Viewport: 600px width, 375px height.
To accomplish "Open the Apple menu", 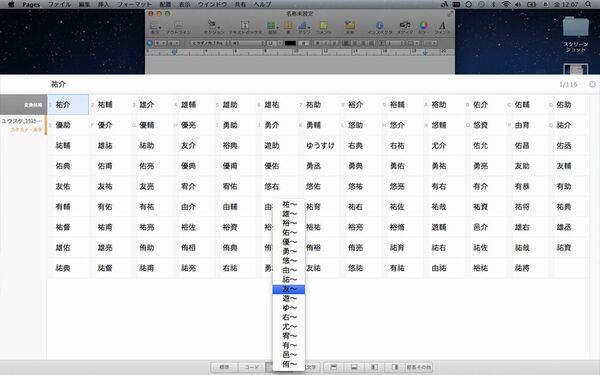I will 11,4.
